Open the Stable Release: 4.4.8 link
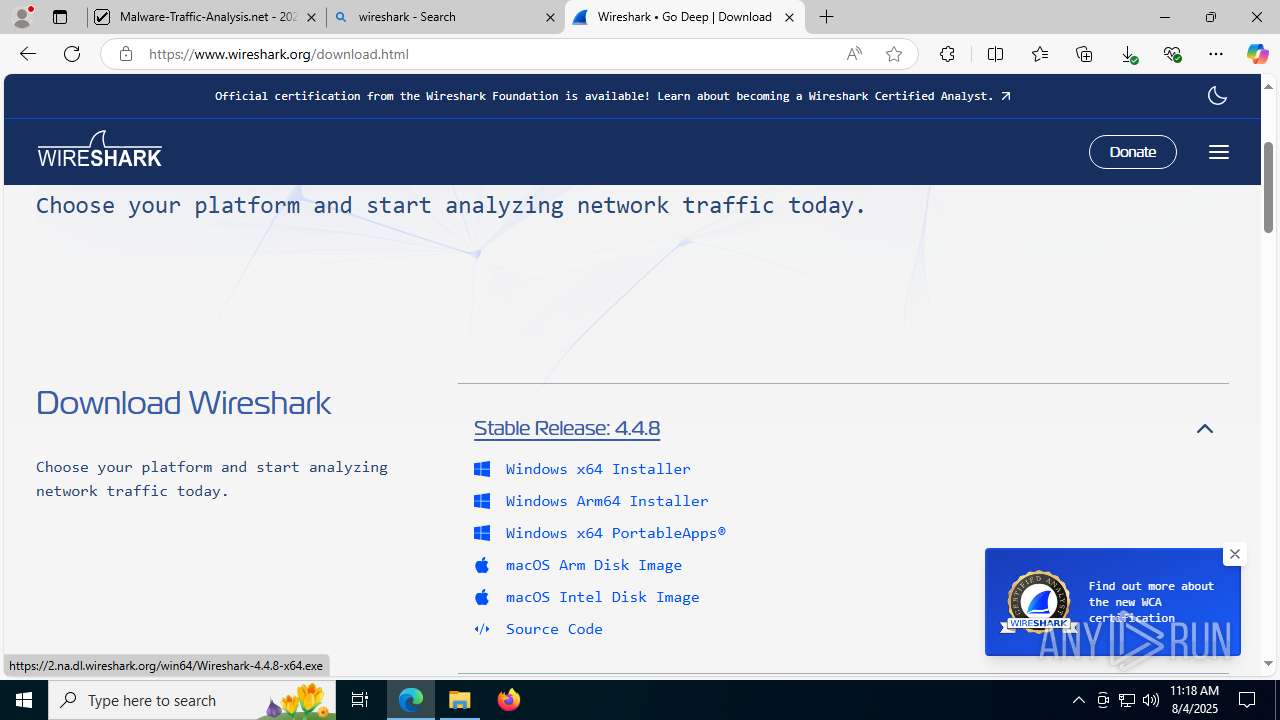Screen dimensions: 1280x720 point(567,428)
